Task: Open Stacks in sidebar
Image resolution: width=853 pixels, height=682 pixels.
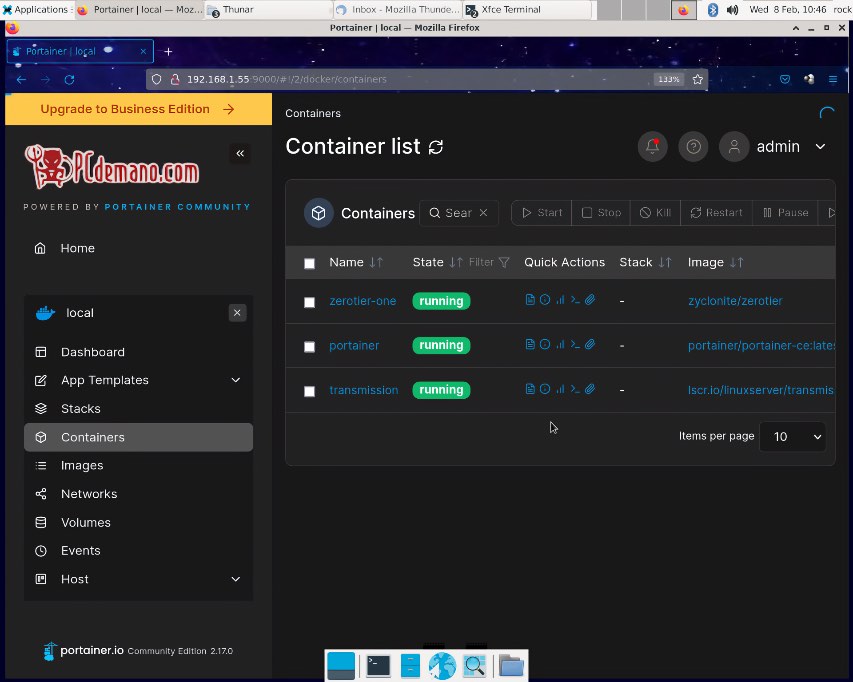Action: pos(139,408)
